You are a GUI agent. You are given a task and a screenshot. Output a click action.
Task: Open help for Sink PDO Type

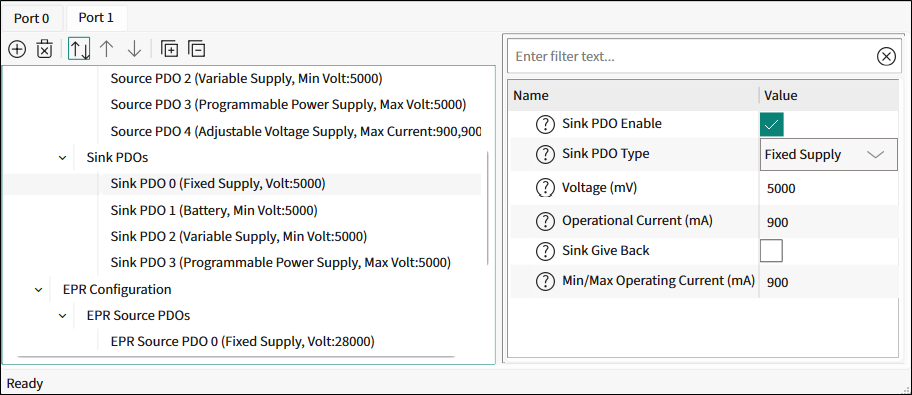[x=545, y=154]
